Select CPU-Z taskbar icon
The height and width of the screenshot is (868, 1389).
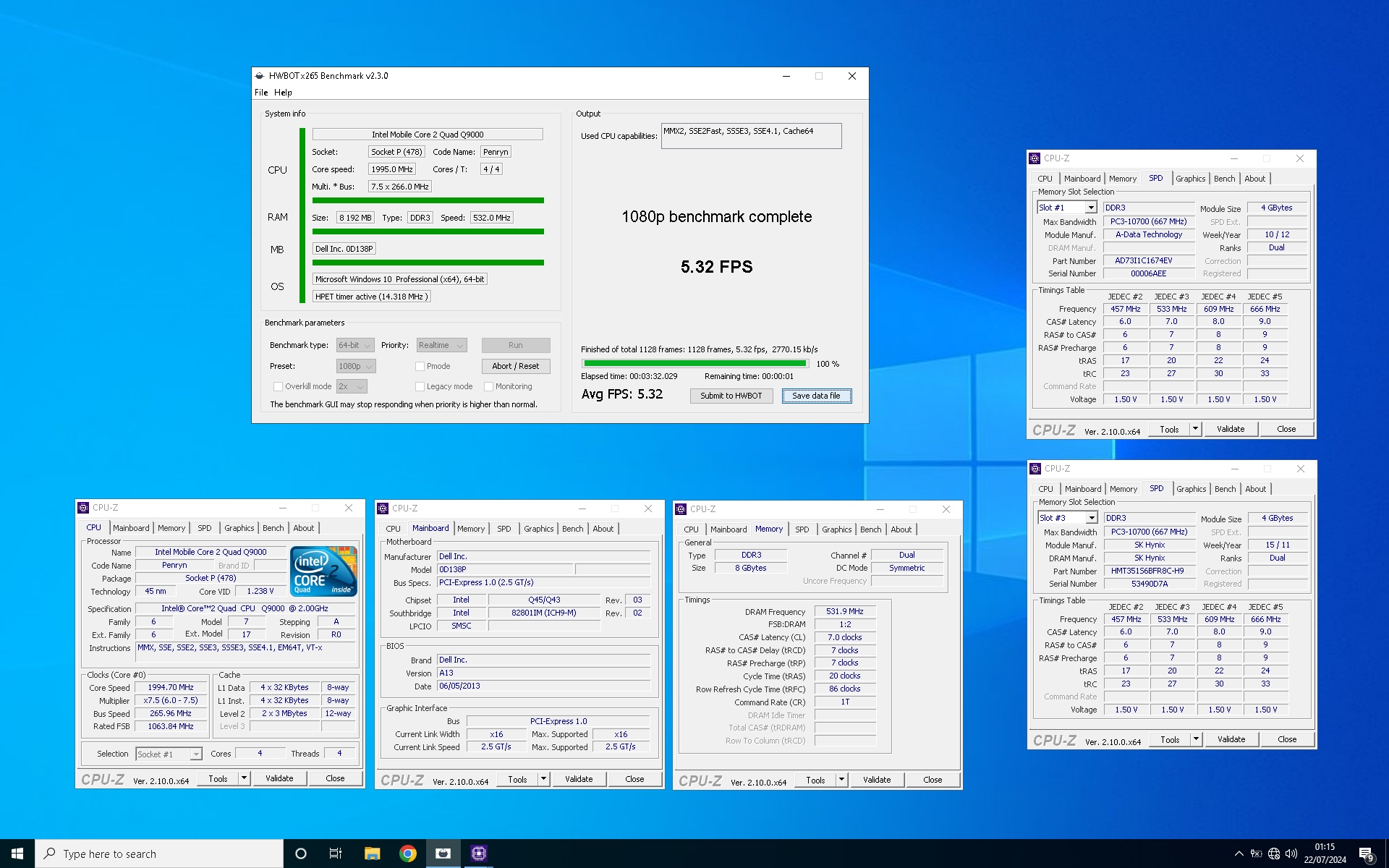478,854
